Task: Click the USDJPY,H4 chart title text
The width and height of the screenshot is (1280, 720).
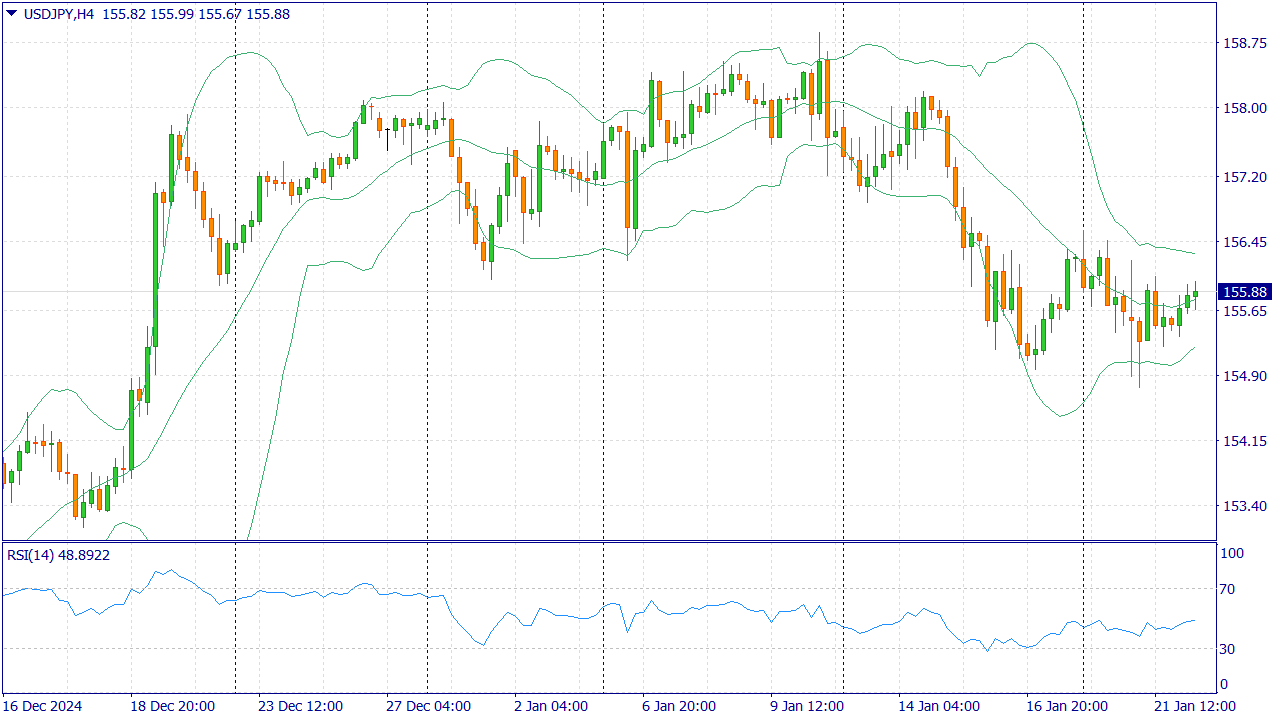Action: click(x=58, y=15)
